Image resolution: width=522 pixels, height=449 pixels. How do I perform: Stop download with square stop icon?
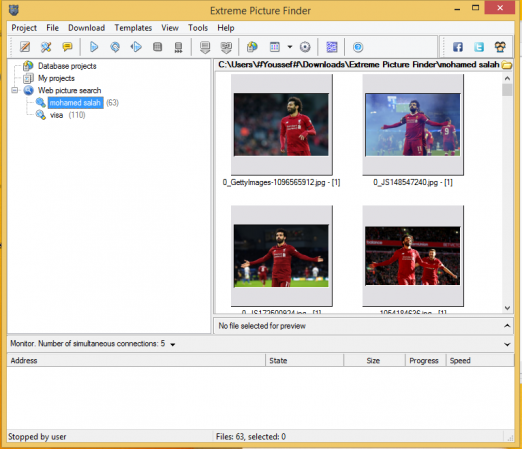pos(157,47)
